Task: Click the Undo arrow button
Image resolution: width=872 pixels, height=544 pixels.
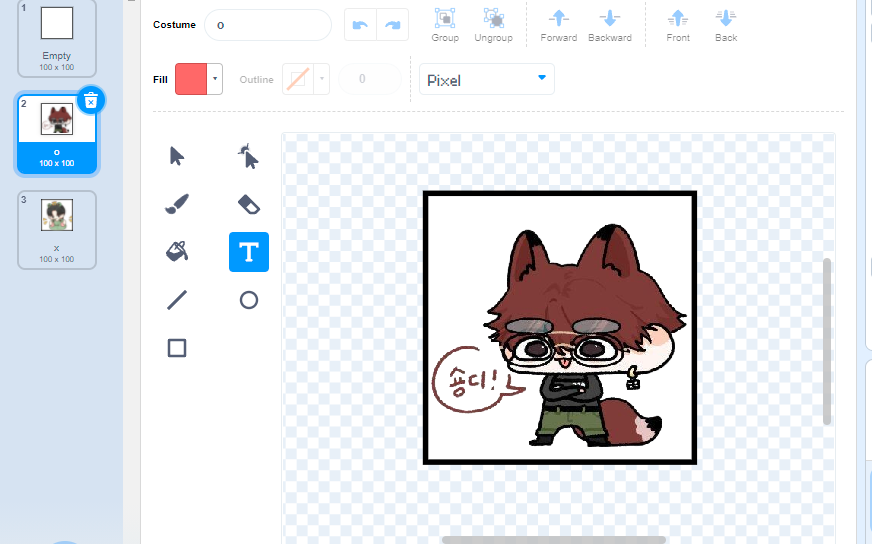Action: click(360, 25)
